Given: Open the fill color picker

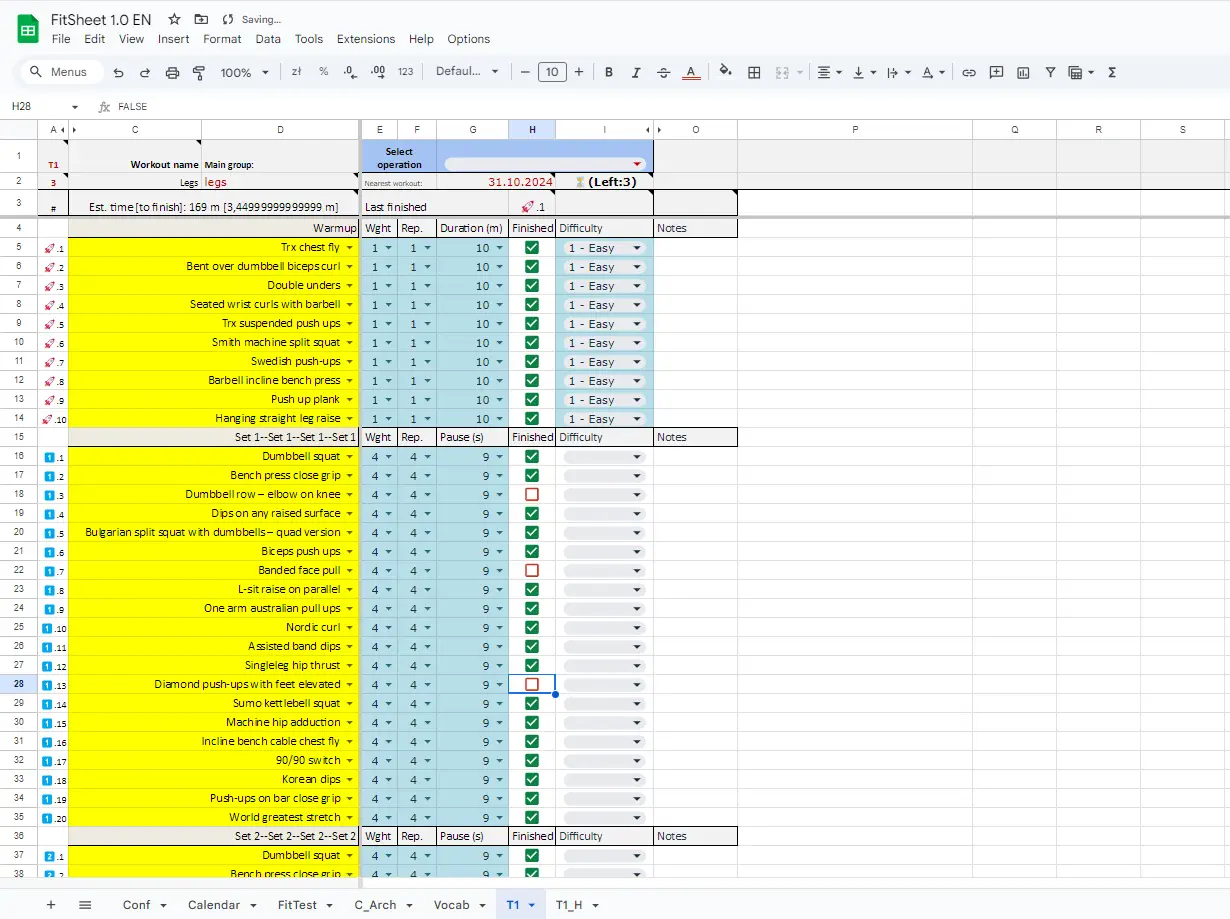Looking at the screenshot, I should [726, 72].
